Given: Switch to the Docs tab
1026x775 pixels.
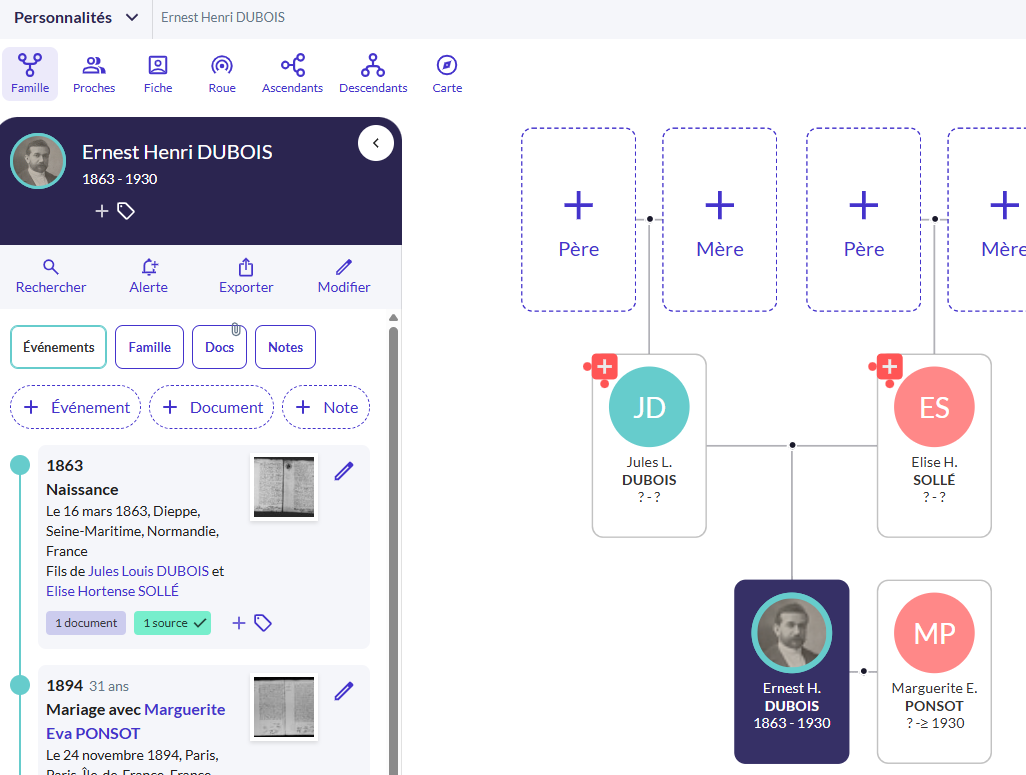Looking at the screenshot, I should tap(219, 347).
